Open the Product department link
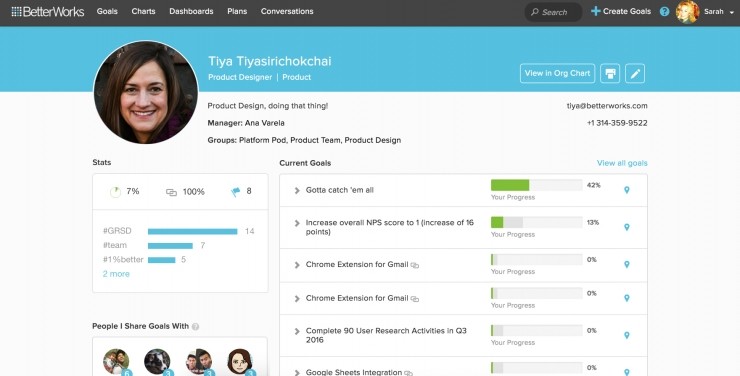The height and width of the screenshot is (376, 740). pos(296,77)
